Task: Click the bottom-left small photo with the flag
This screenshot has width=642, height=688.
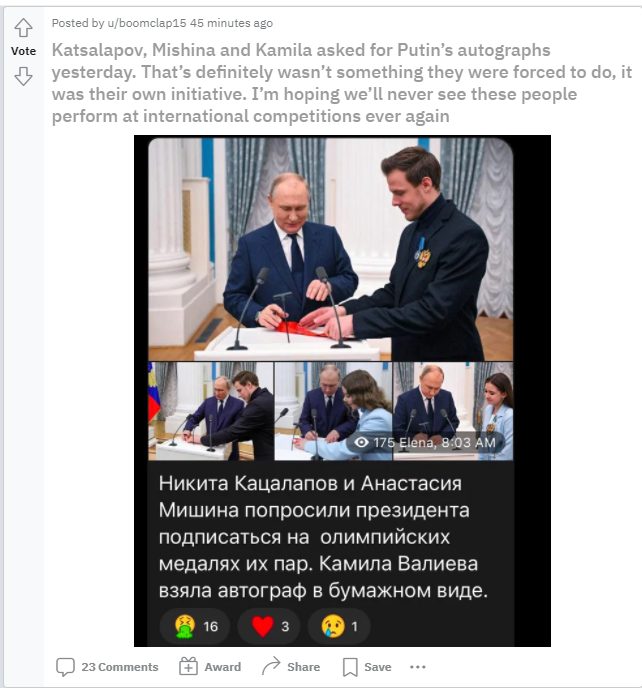Action: tap(211, 411)
